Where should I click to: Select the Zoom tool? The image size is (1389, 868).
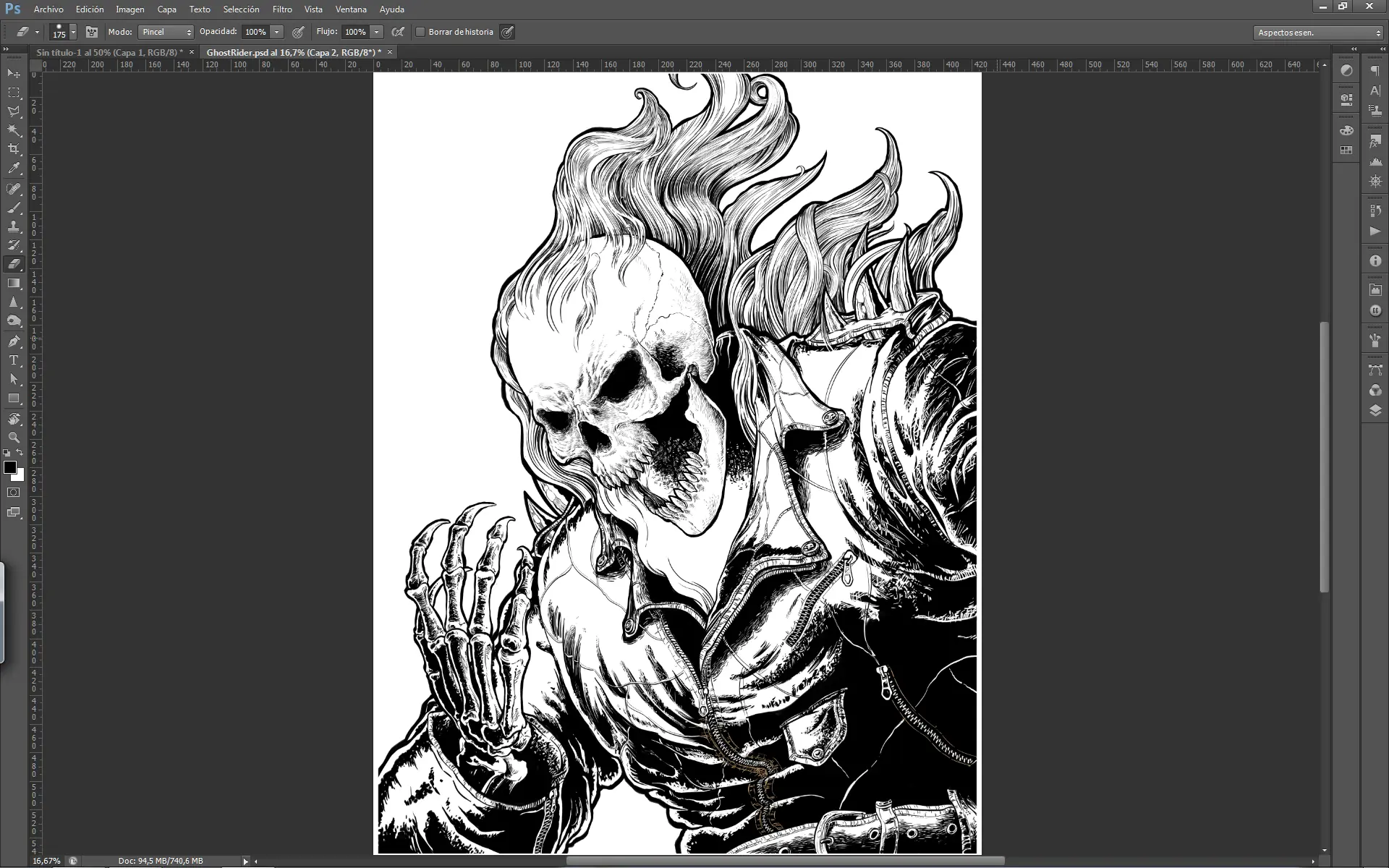coord(14,438)
